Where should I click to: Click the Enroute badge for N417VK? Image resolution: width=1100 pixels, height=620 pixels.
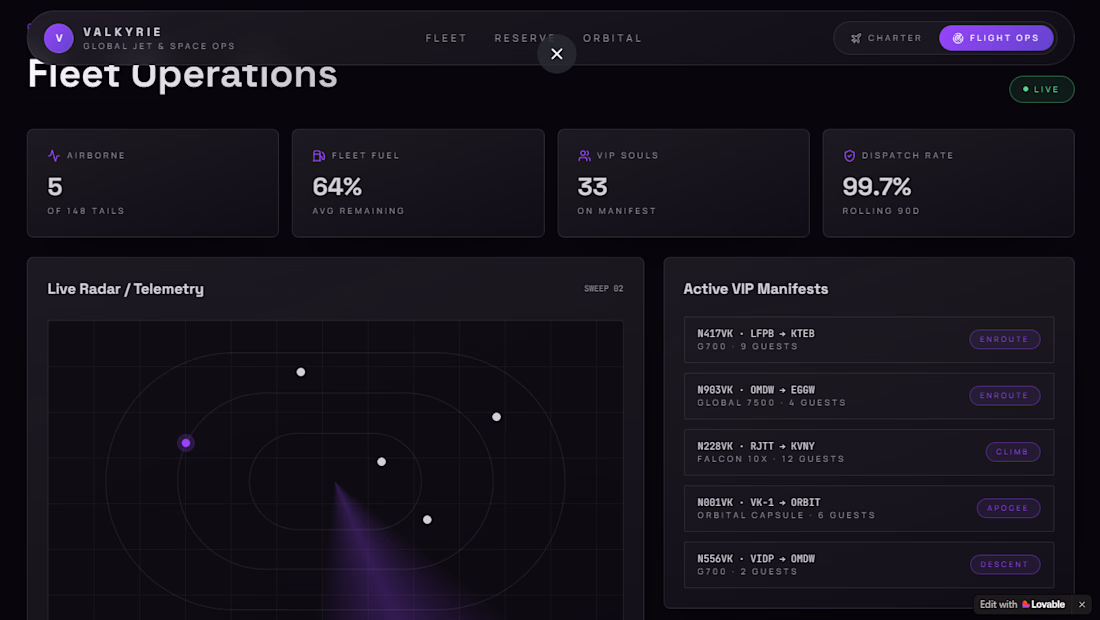click(1005, 339)
